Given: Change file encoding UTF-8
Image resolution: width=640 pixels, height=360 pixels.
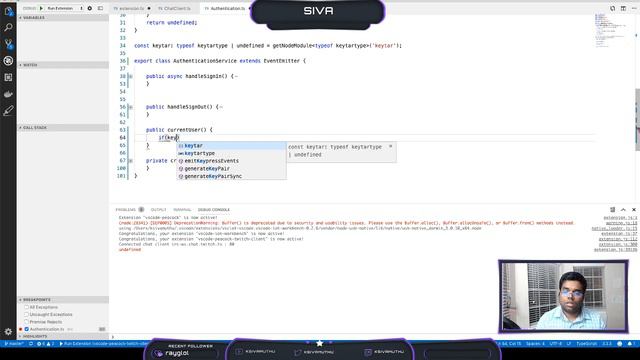Looking at the screenshot, I should [x=556, y=344].
